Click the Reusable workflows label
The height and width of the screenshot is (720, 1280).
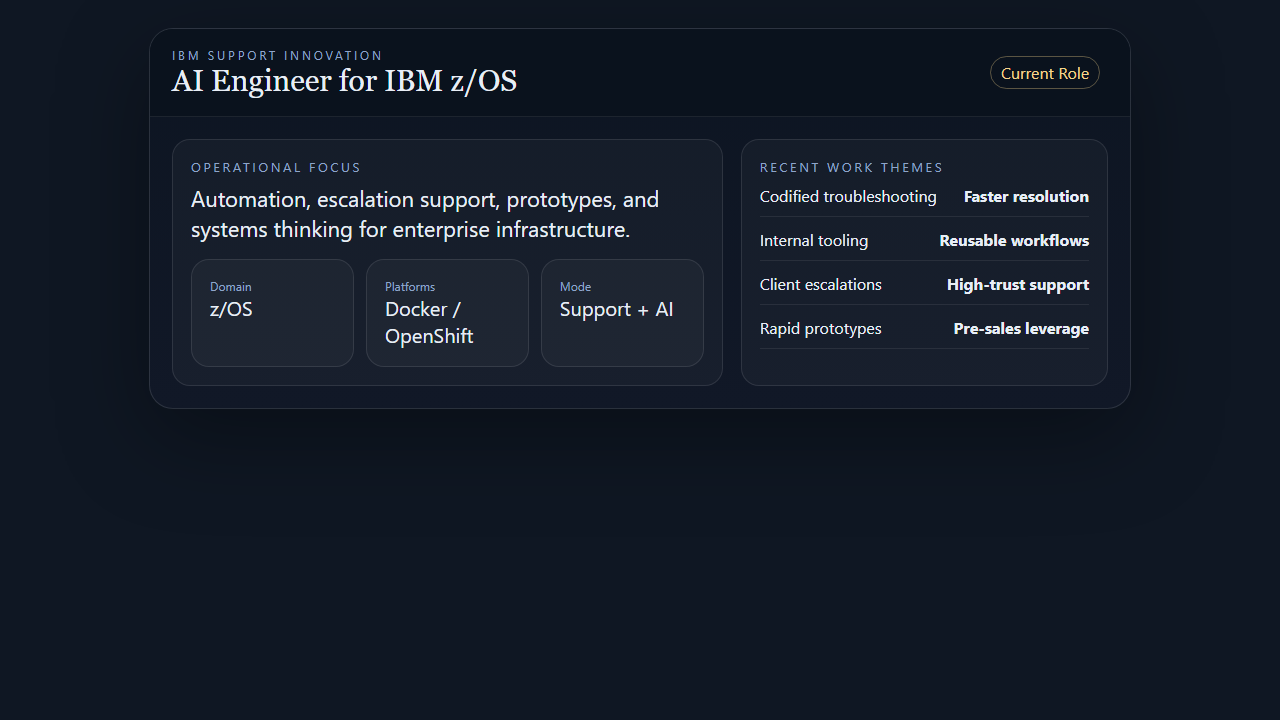tap(1013, 240)
